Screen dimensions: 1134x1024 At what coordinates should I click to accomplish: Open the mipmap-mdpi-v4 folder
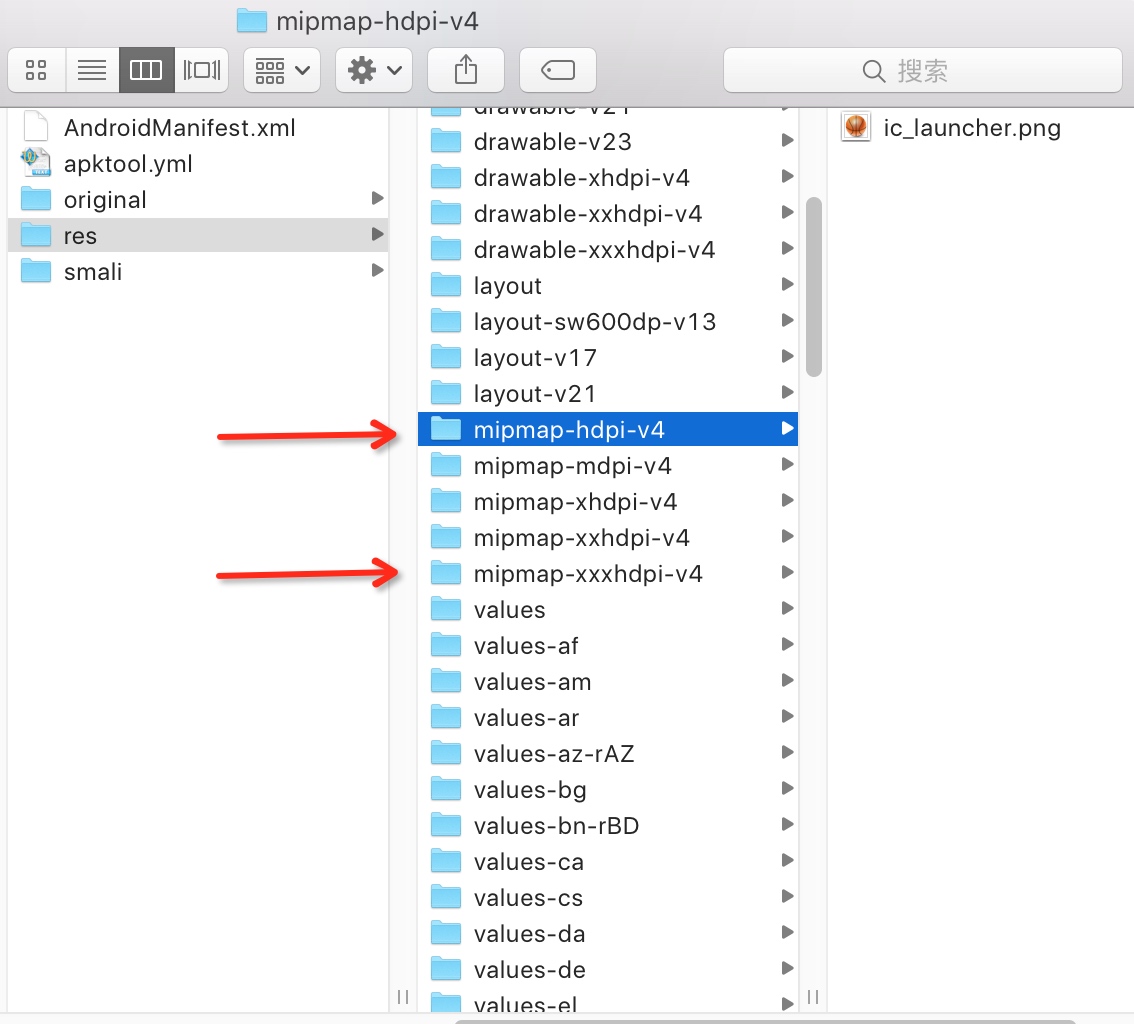tap(608, 465)
